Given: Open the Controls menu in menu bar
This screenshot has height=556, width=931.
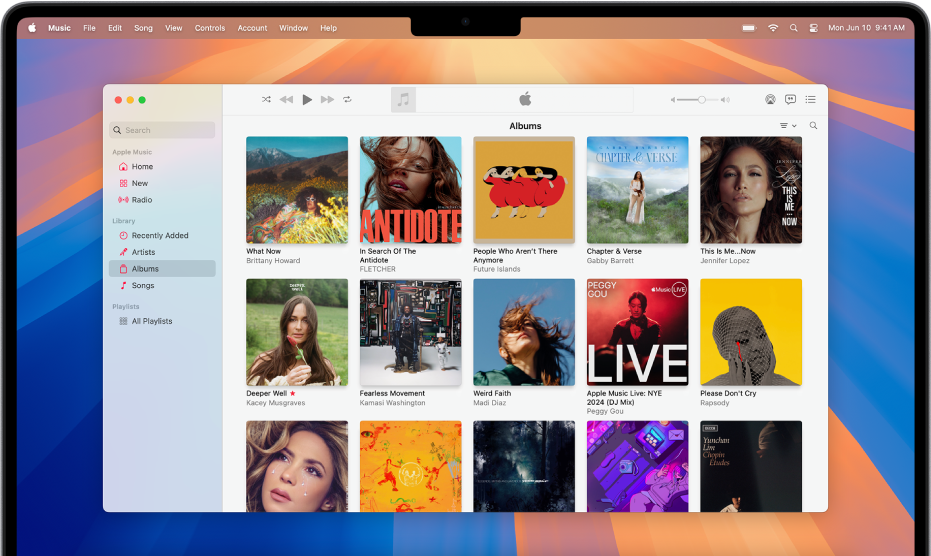Looking at the screenshot, I should click(210, 28).
